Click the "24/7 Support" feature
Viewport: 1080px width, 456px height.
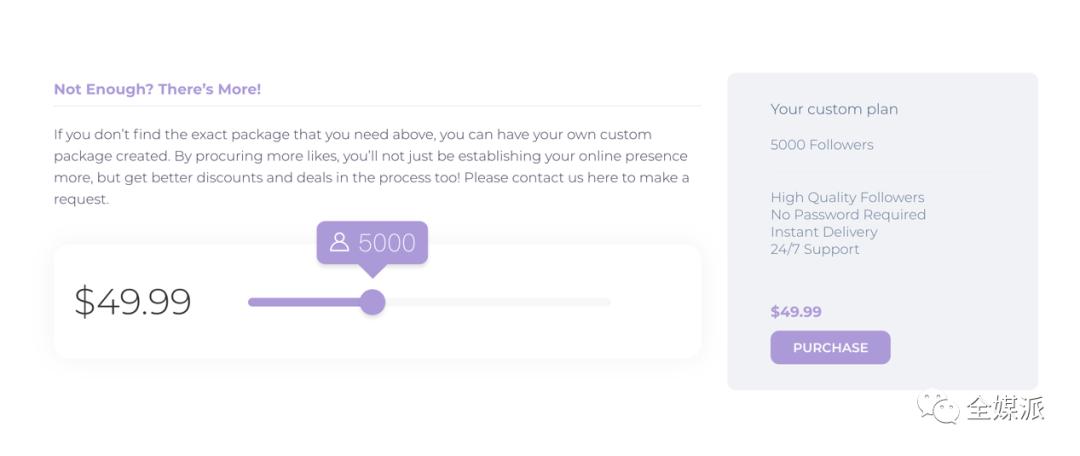tap(815, 249)
